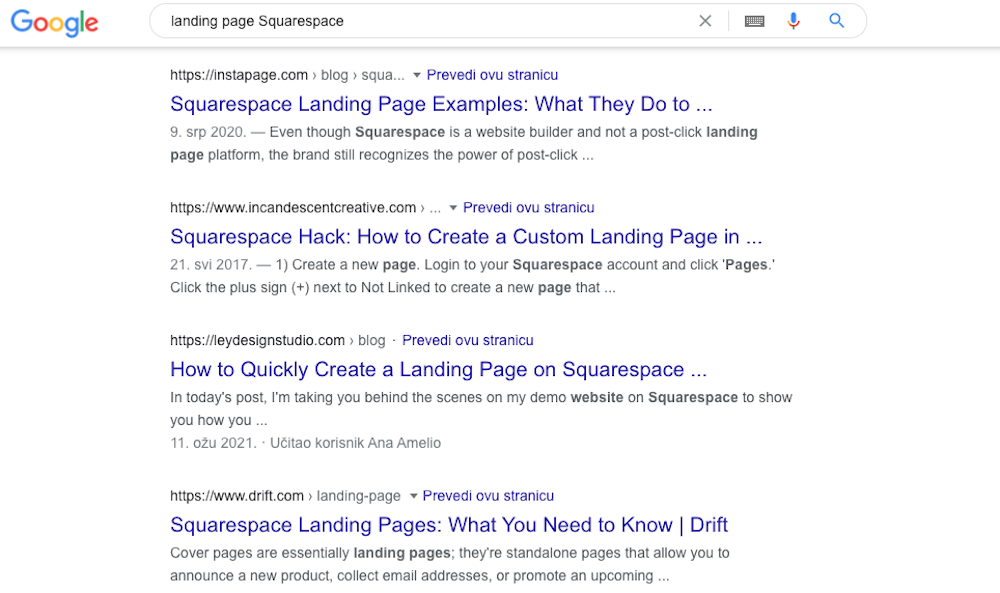Image resolution: width=1000 pixels, height=593 pixels.
Task: Expand the dropdown arrow next to incandescentcreative.com URL
Action: [453, 208]
